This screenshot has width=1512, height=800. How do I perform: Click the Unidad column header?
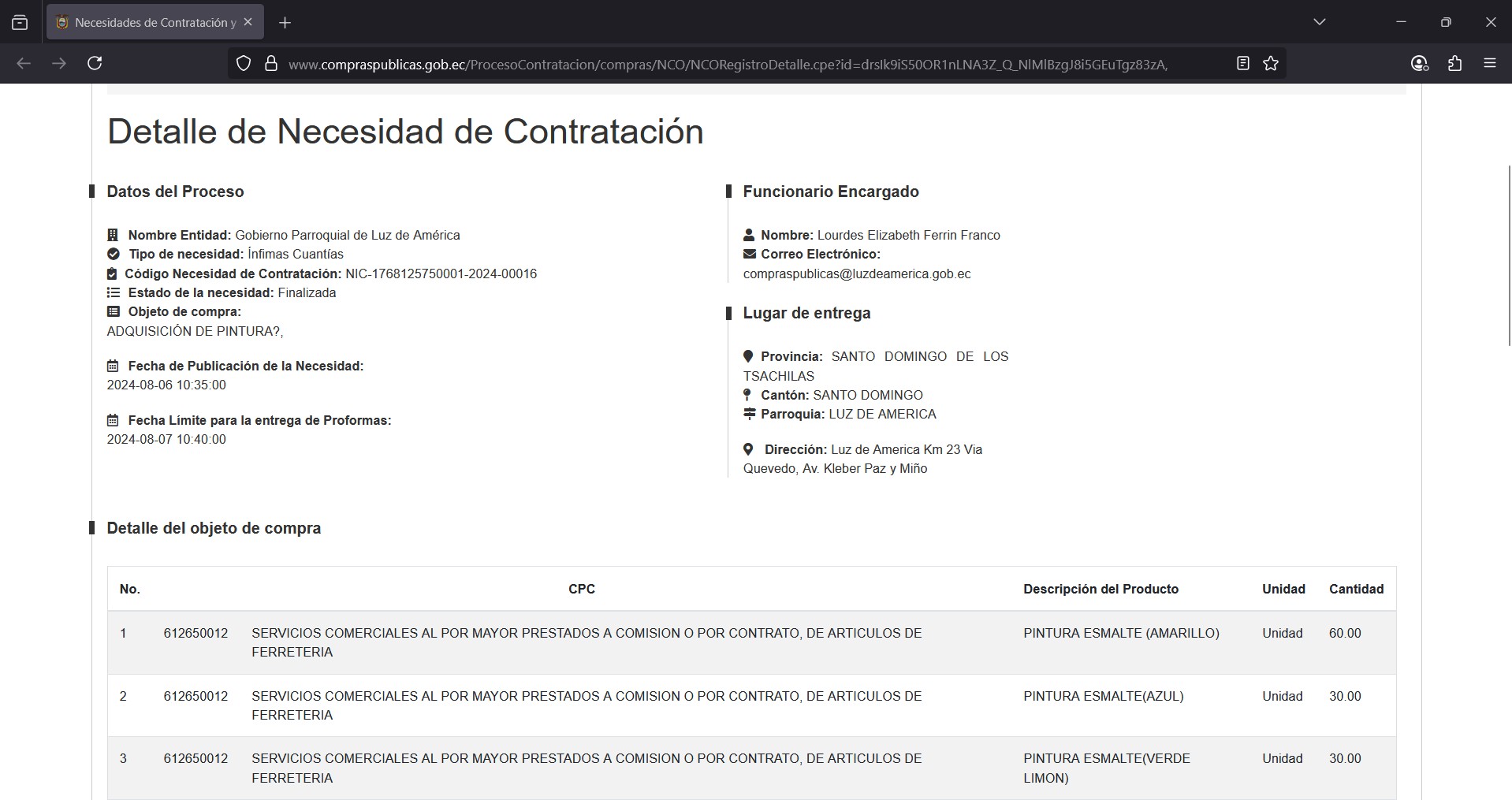coord(1283,589)
